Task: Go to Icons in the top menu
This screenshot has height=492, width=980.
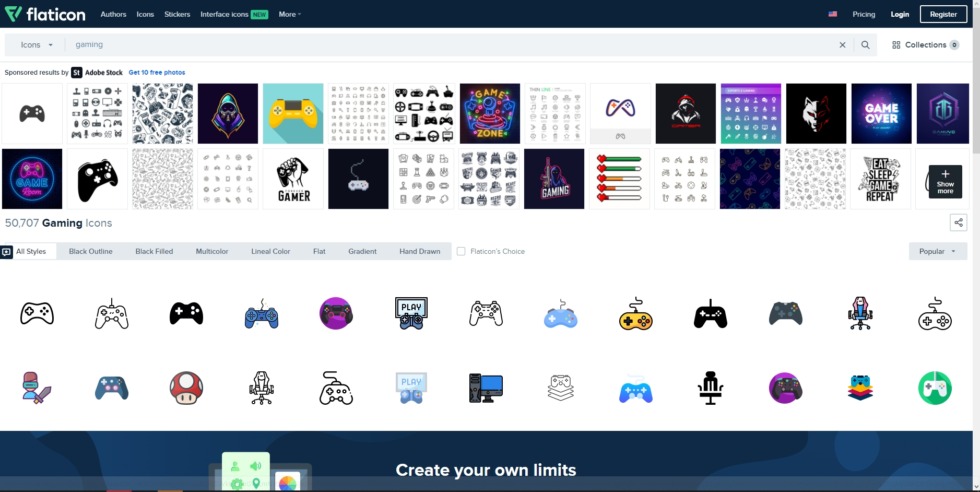Action: (x=145, y=14)
